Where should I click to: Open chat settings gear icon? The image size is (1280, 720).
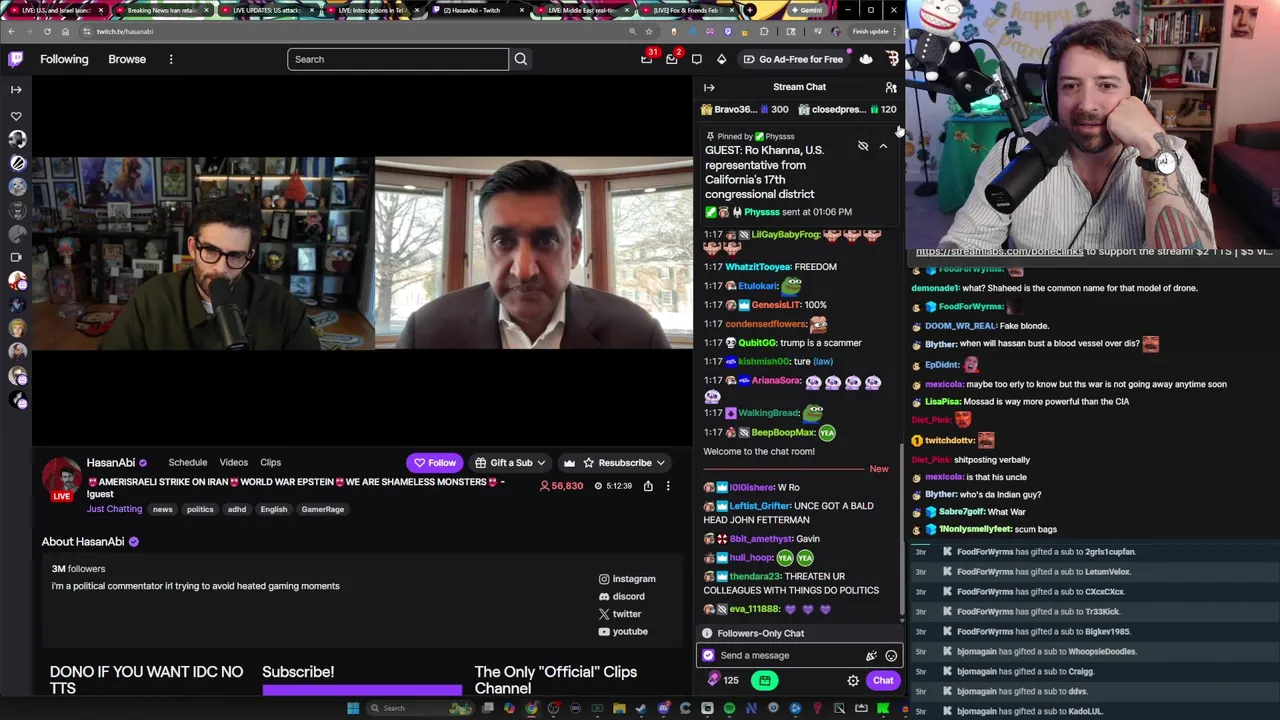(853, 680)
